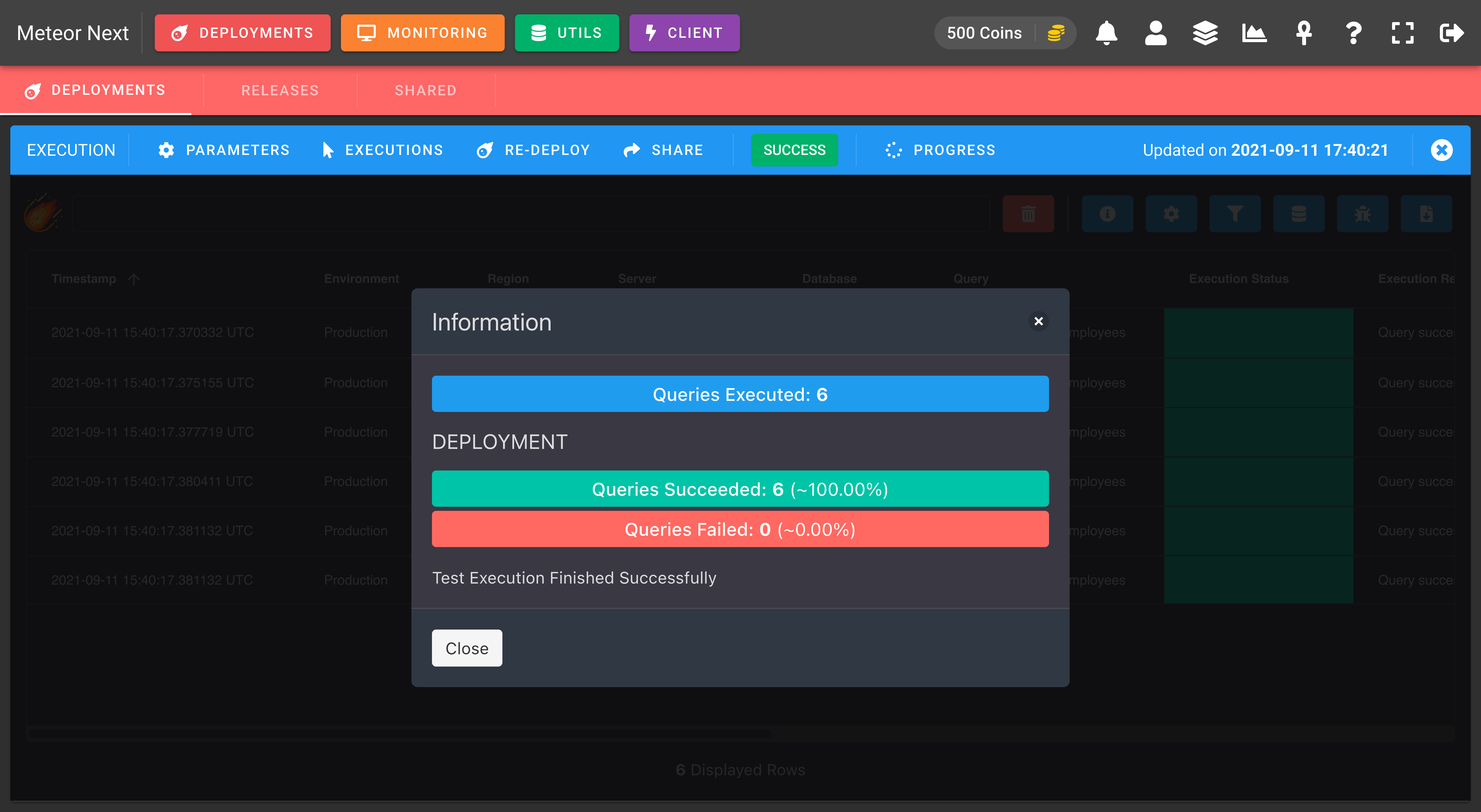
Task: Close the execution panel with the X circle
Action: coord(1441,150)
